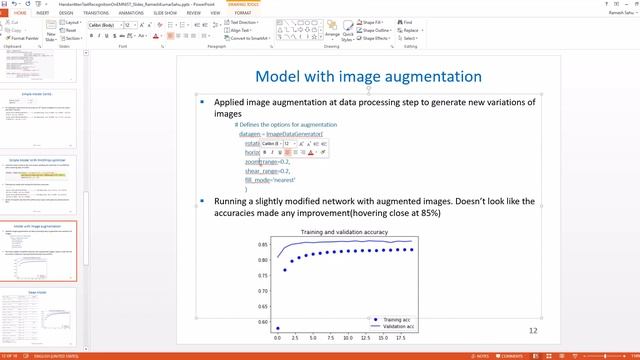640x360 pixels.
Task: Open the Text Direction dropdown
Action: [x=242, y=22]
